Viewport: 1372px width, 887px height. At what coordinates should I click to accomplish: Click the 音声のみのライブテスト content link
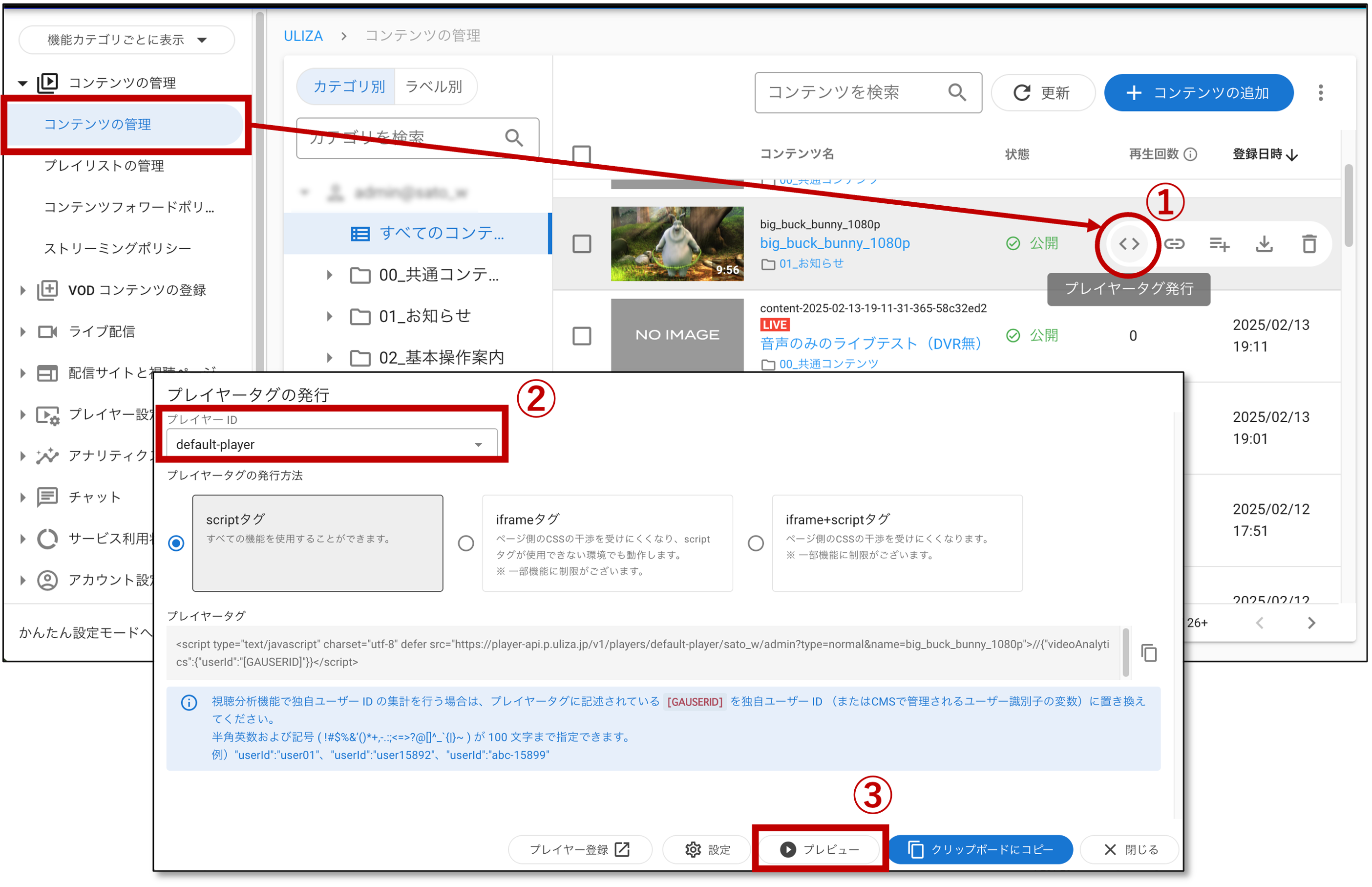(x=870, y=344)
